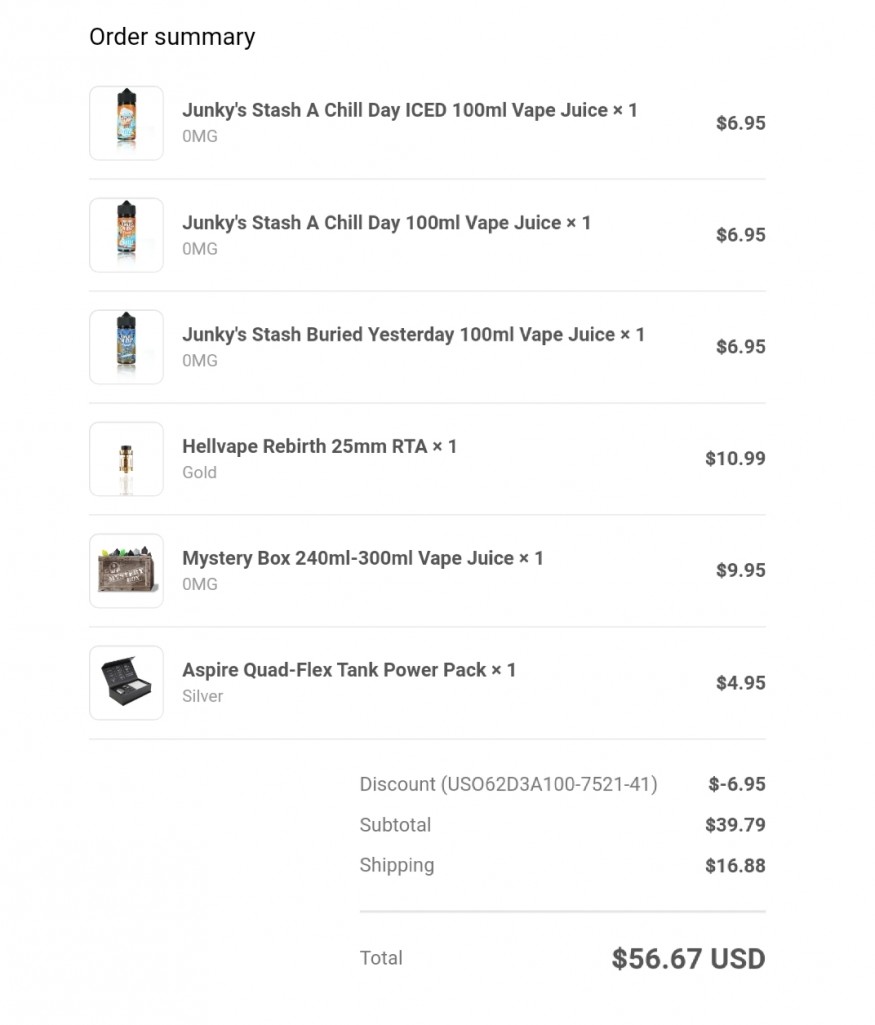Screen dimensions: 875x1025
Task: Click the Order summary heading
Action: point(172,37)
